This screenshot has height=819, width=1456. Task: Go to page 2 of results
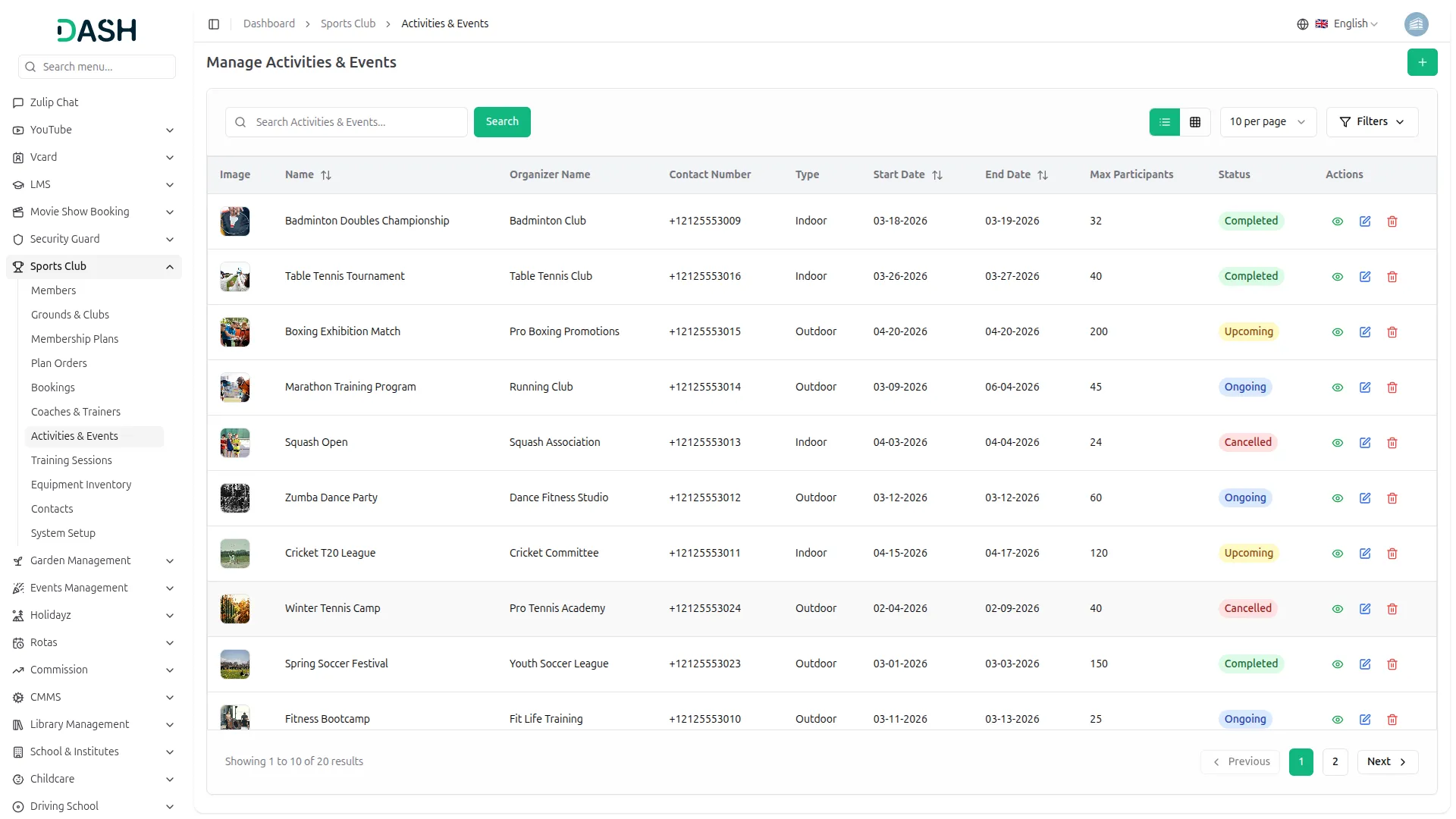pyautogui.click(x=1335, y=761)
